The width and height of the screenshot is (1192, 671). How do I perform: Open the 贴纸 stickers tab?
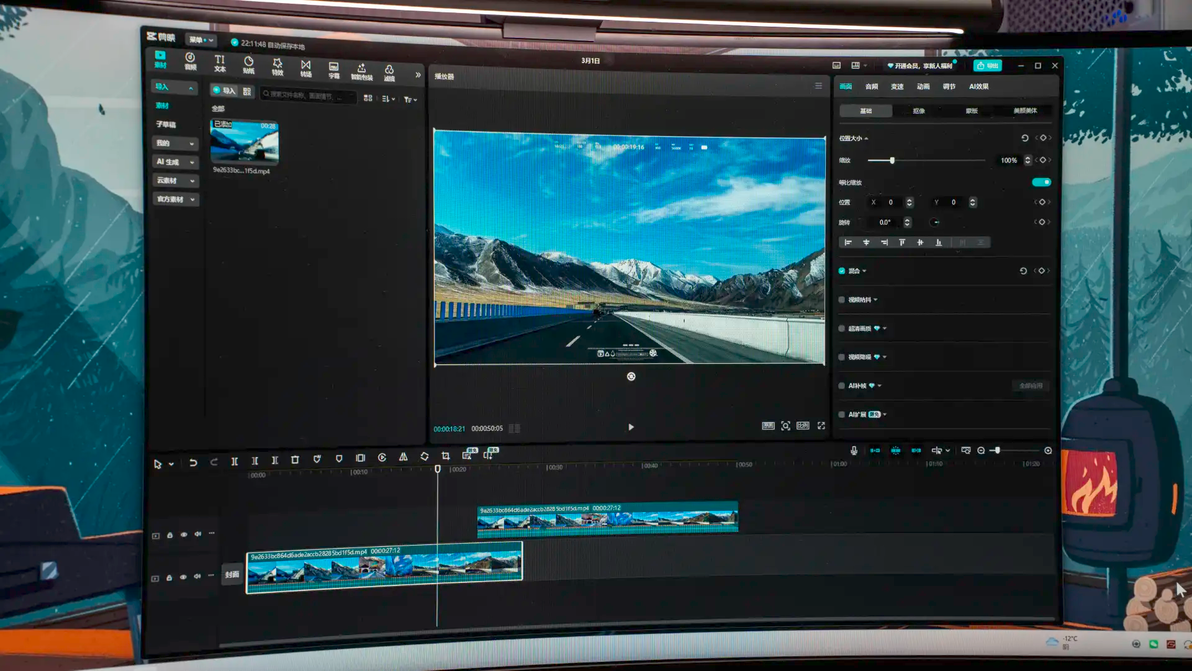(249, 65)
